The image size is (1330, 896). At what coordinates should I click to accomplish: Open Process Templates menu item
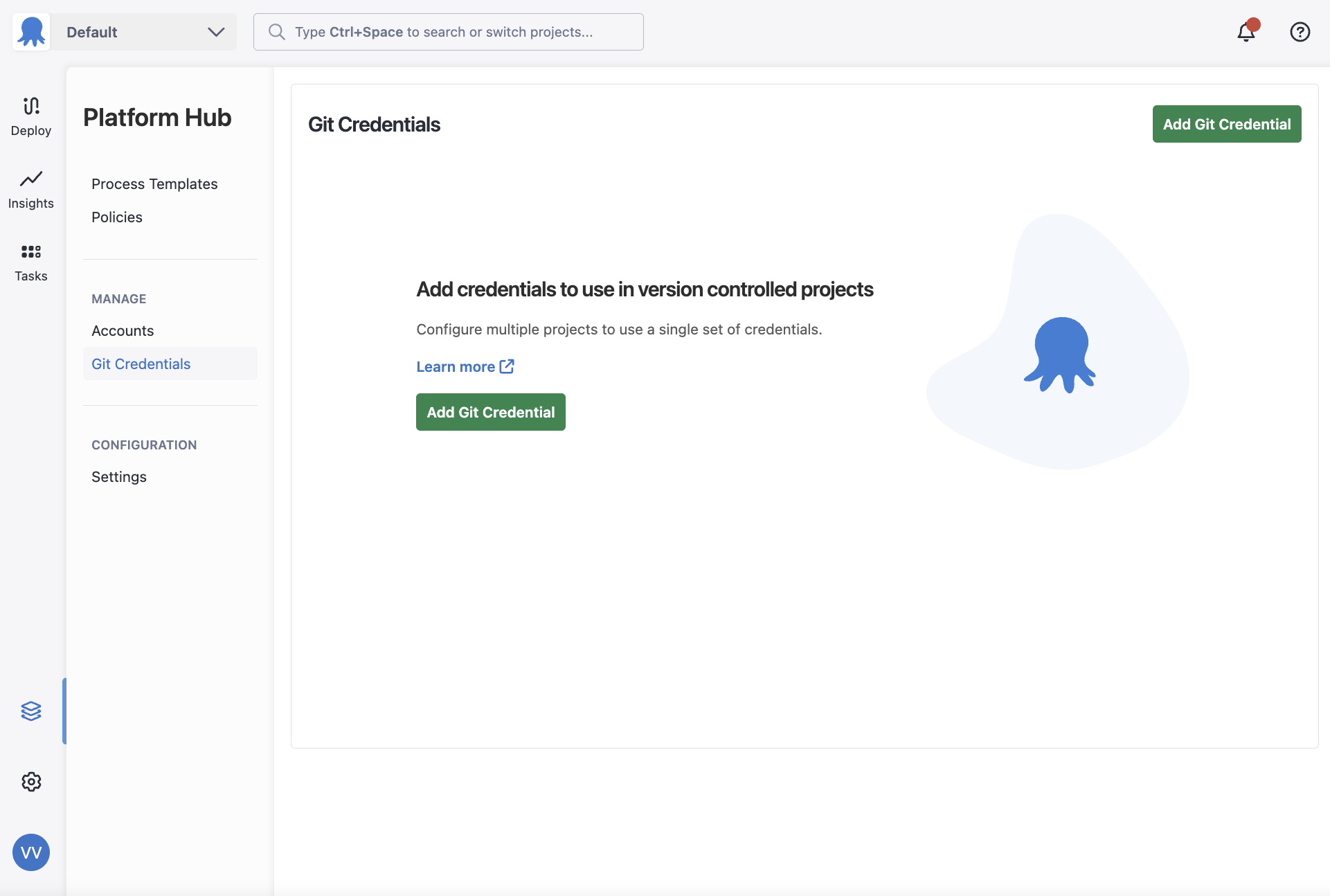(x=154, y=184)
